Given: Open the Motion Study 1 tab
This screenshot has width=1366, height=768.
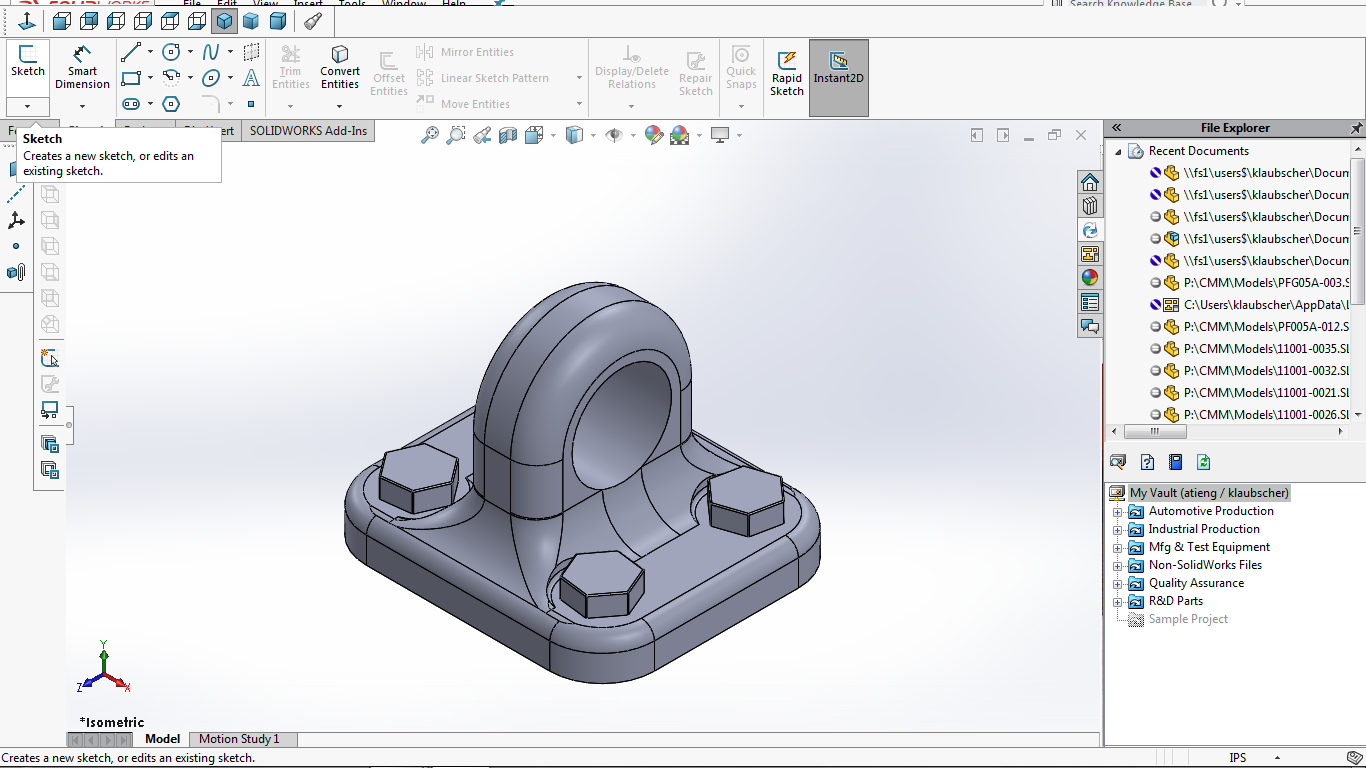Looking at the screenshot, I should [x=239, y=739].
